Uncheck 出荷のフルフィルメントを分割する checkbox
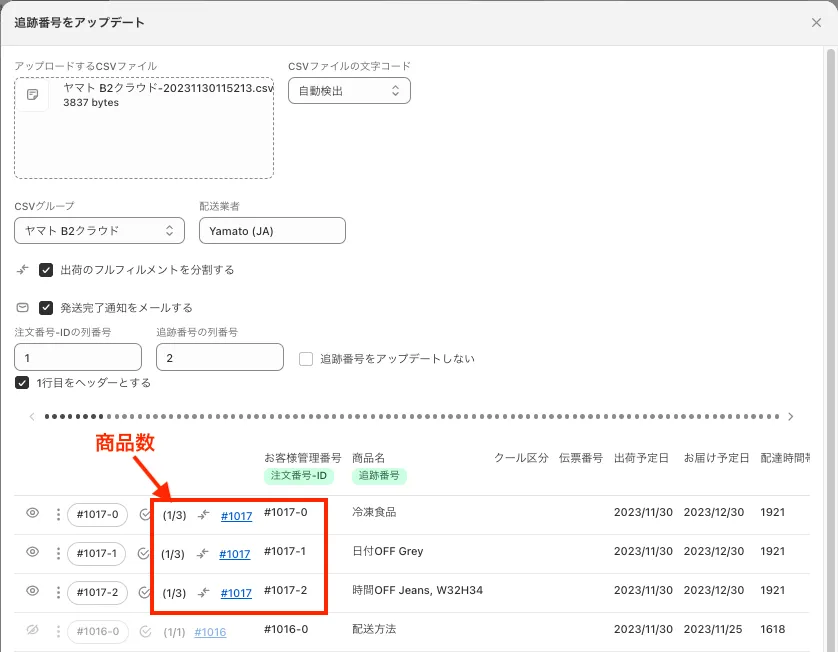 pos(46,270)
